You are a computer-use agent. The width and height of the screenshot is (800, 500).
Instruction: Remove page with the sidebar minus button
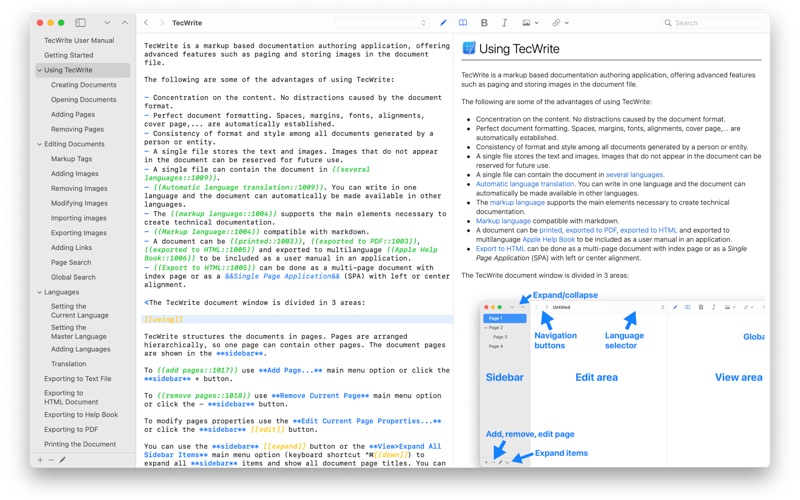pyautogui.click(x=51, y=460)
